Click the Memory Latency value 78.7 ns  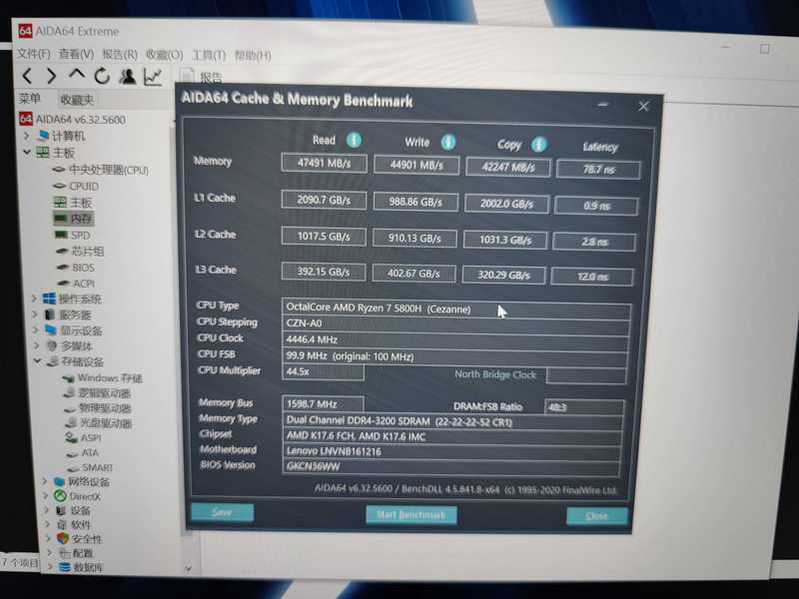pyautogui.click(x=598, y=169)
